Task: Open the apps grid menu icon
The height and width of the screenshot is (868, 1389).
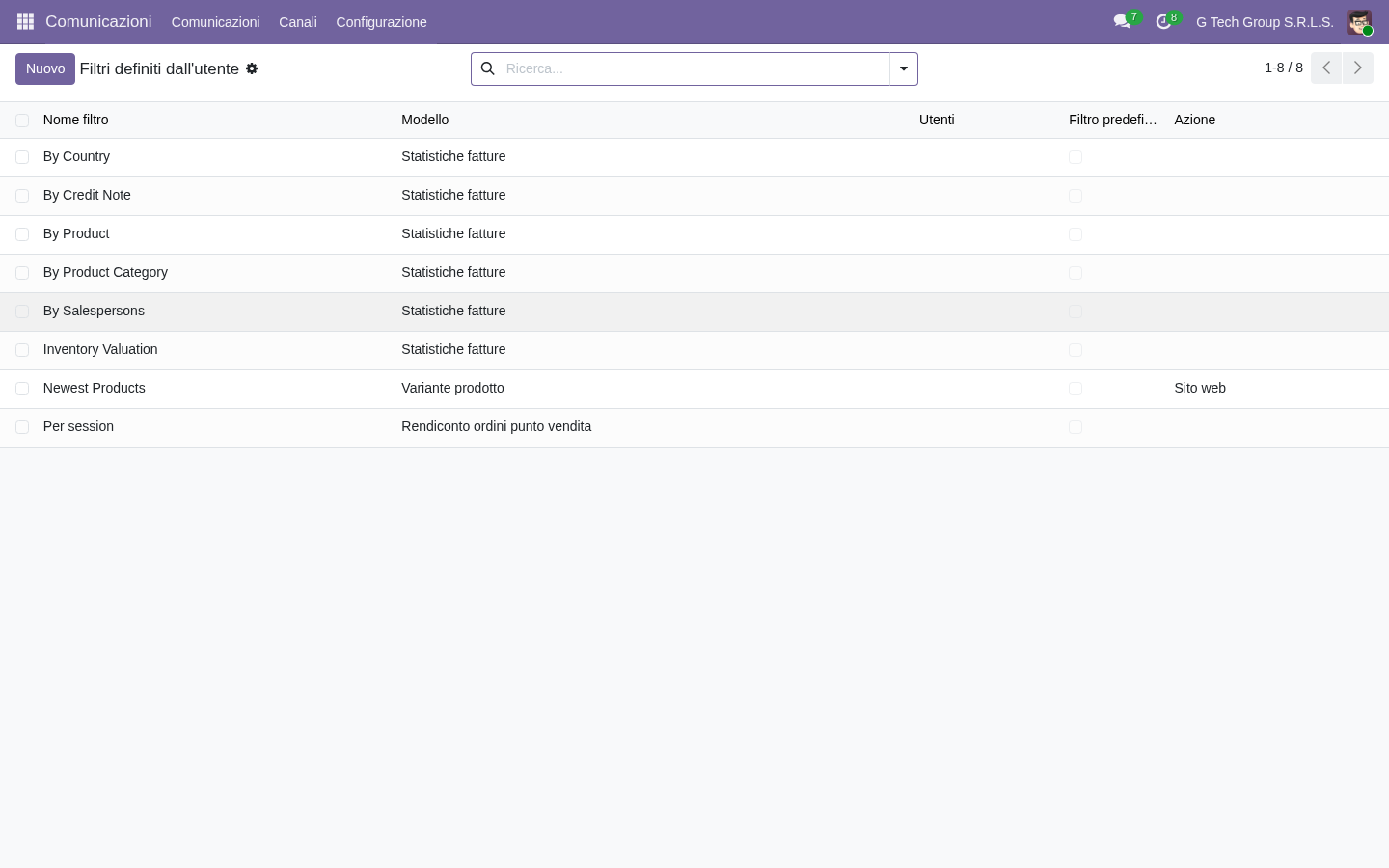Action: [x=25, y=21]
